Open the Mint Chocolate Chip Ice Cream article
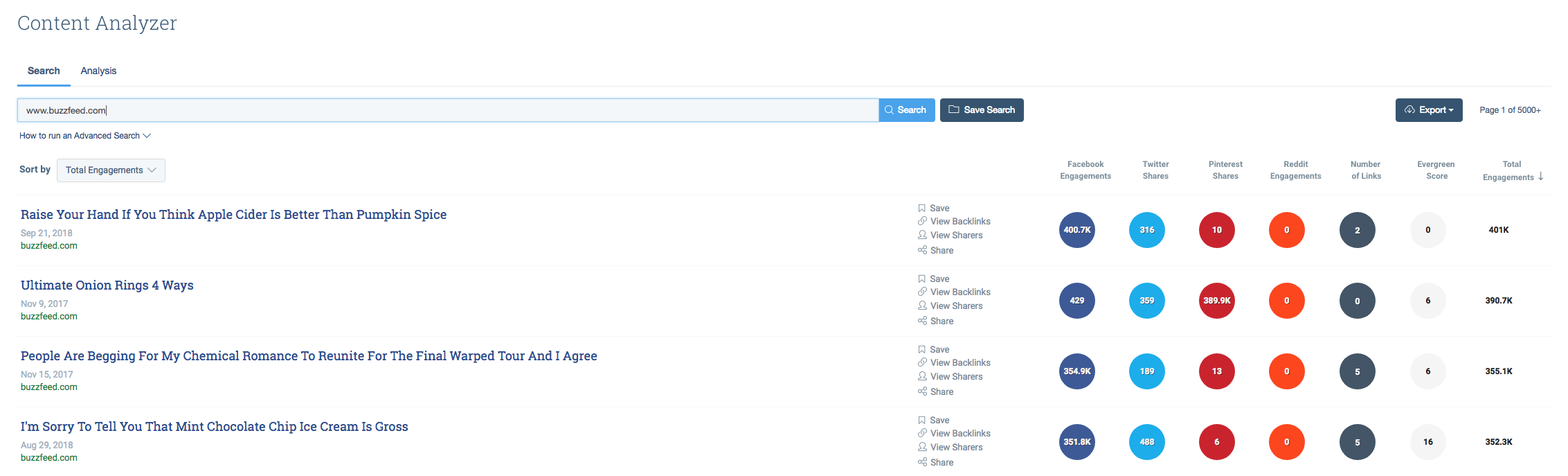 click(x=215, y=427)
